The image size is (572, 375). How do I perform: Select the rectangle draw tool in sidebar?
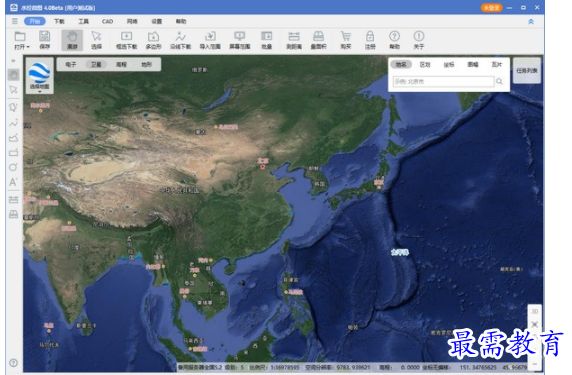click(13, 152)
